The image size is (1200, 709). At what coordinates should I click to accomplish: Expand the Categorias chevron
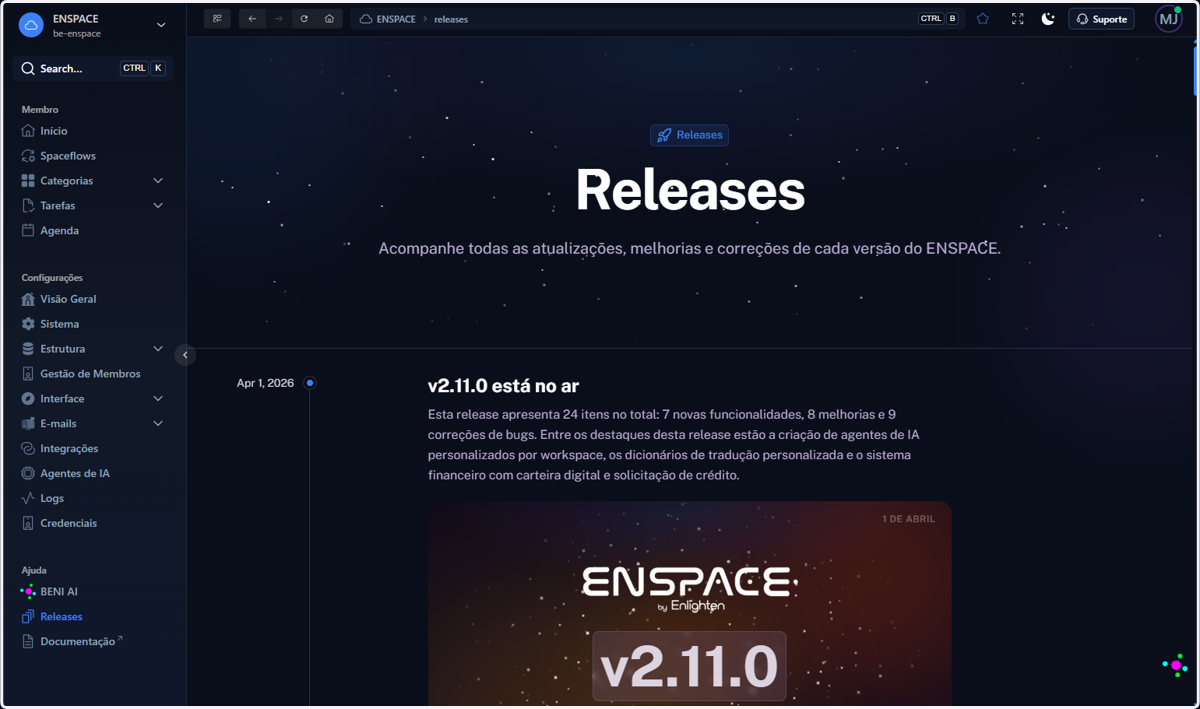158,181
